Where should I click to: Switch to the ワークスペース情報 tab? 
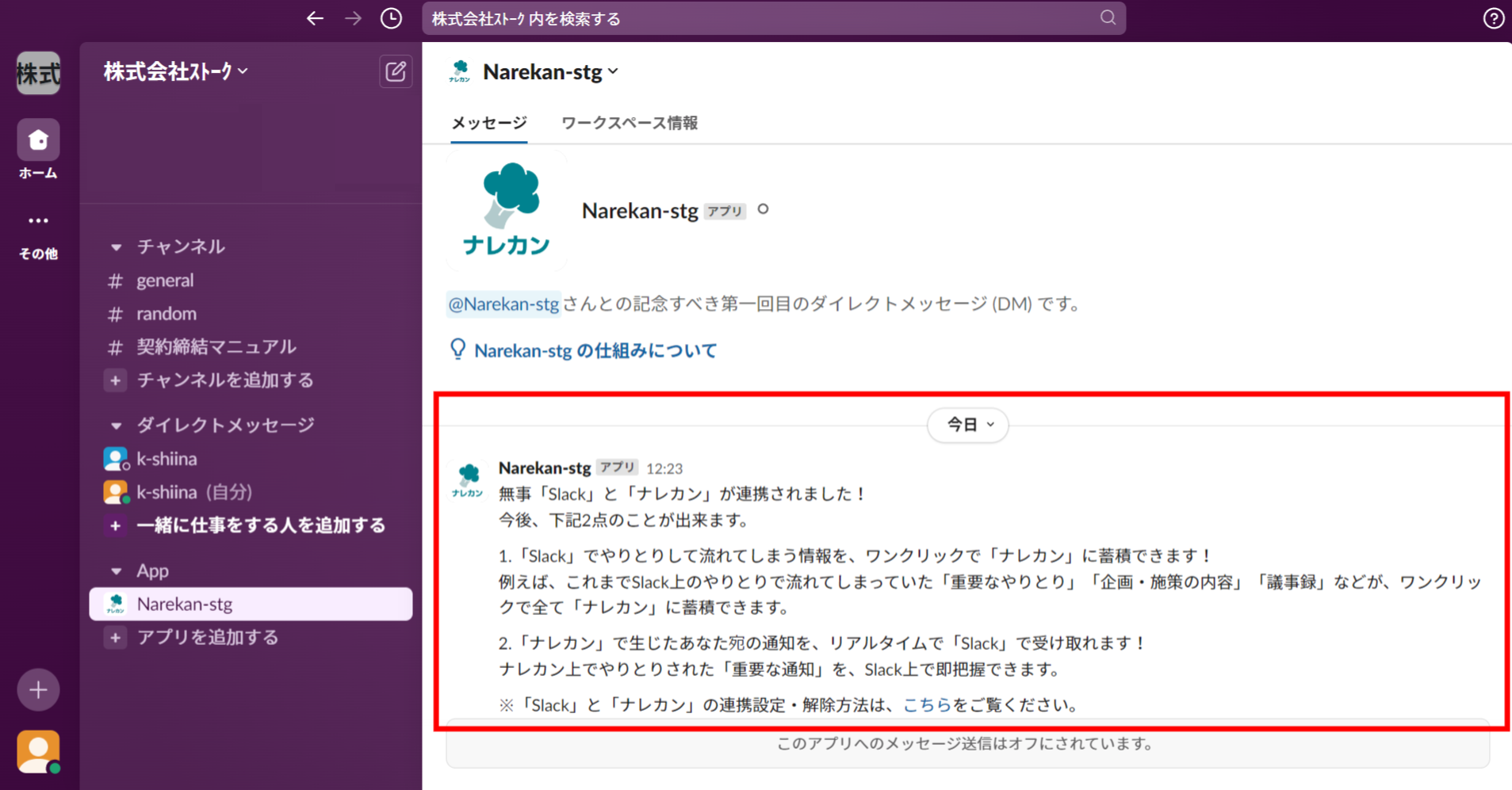(x=630, y=123)
